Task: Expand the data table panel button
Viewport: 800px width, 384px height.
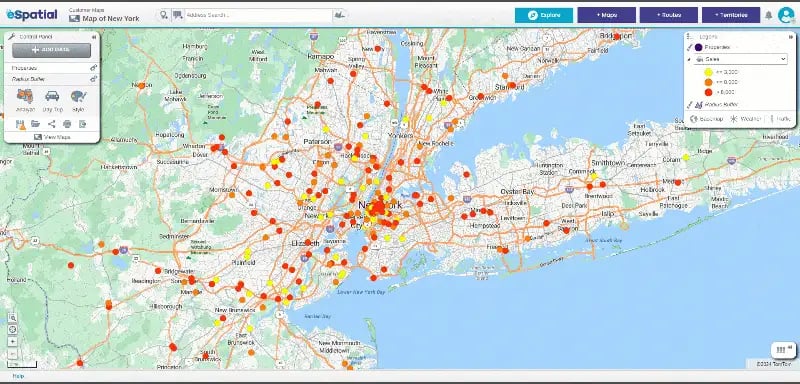Action: (783, 350)
